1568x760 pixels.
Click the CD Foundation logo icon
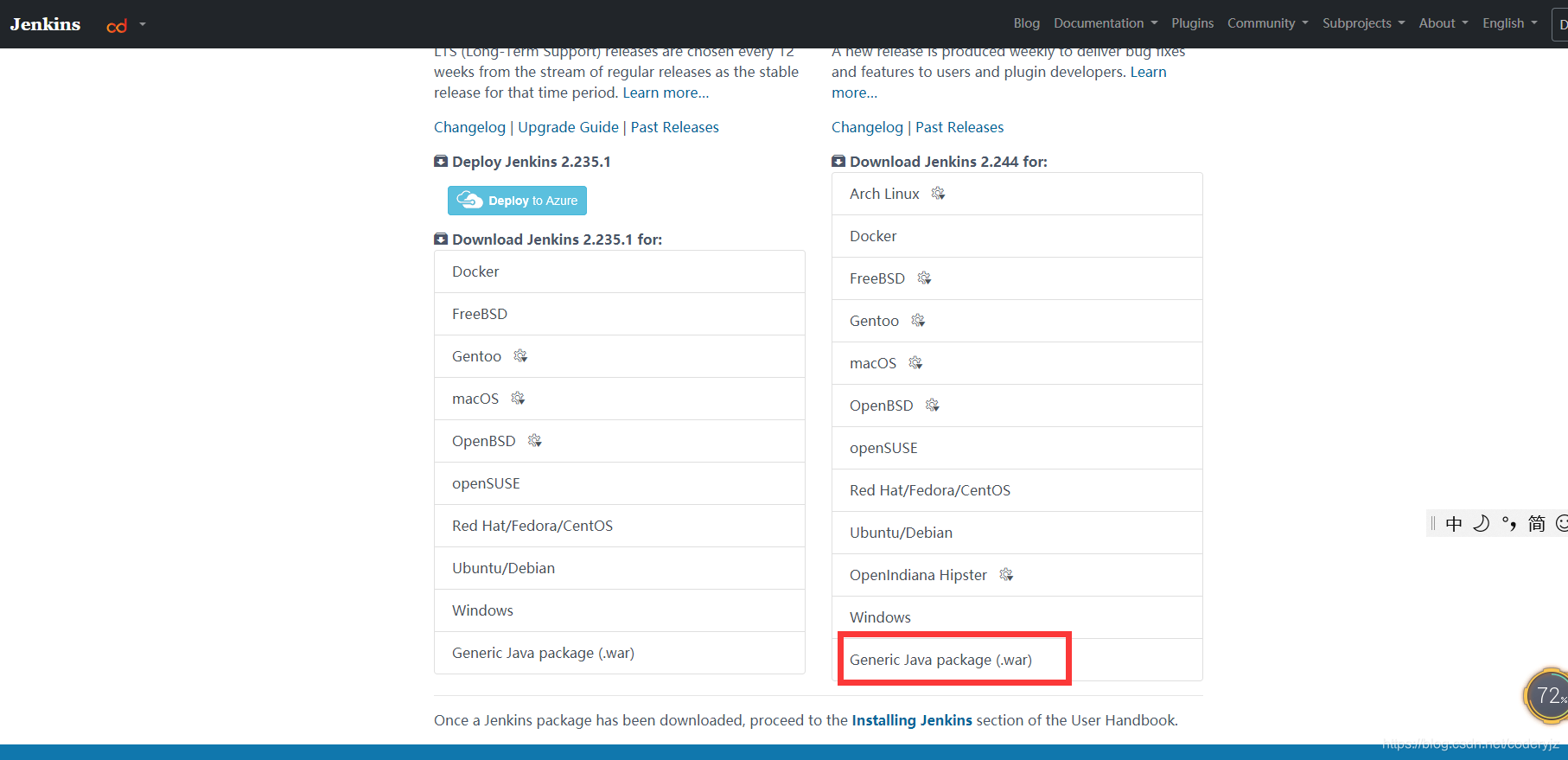pyautogui.click(x=117, y=26)
